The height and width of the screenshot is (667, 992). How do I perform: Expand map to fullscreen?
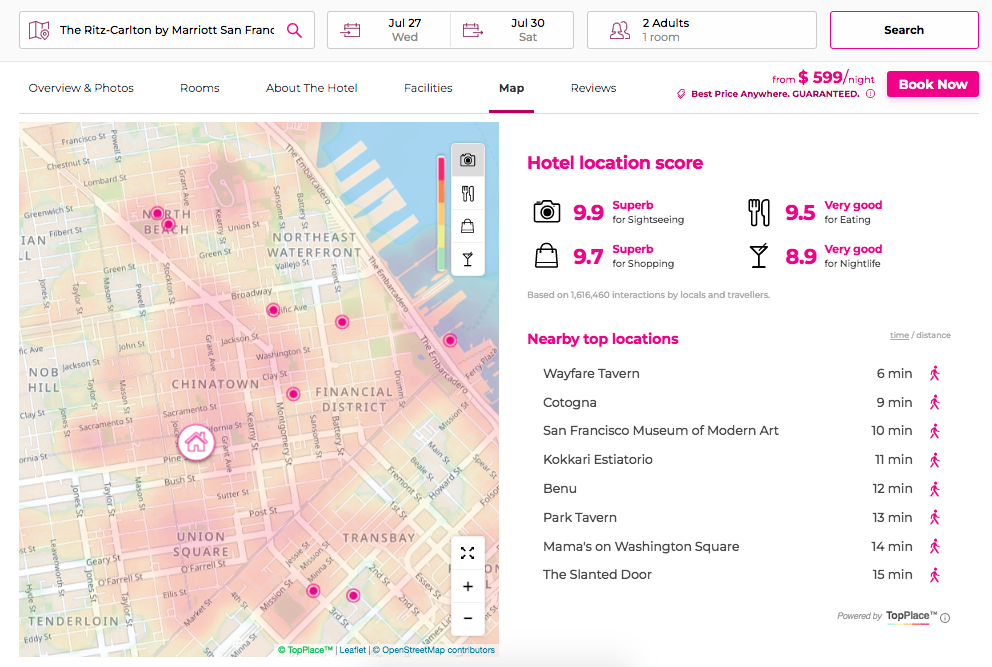tap(467, 553)
